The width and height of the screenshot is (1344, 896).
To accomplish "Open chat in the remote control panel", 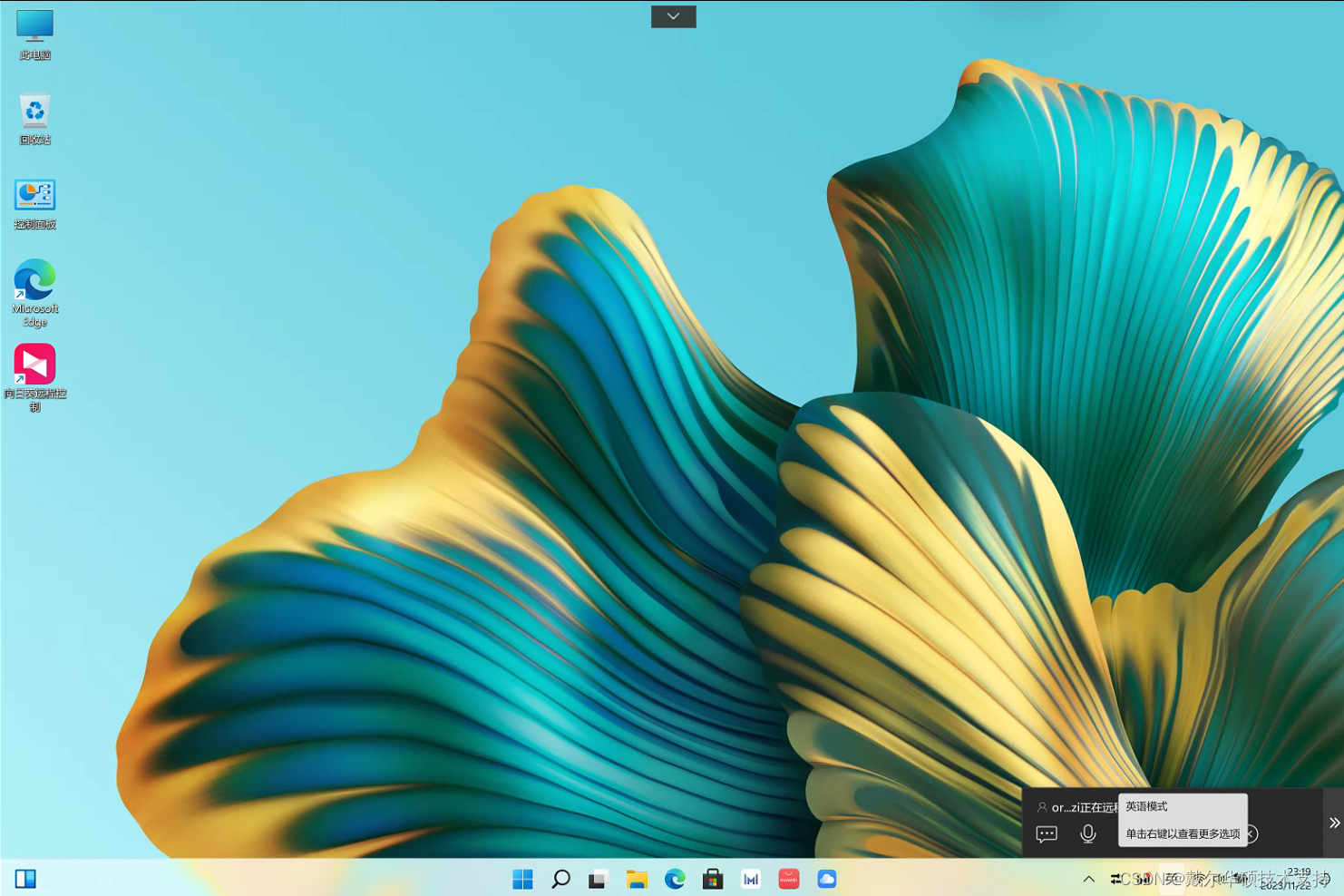I will pos(1047,833).
